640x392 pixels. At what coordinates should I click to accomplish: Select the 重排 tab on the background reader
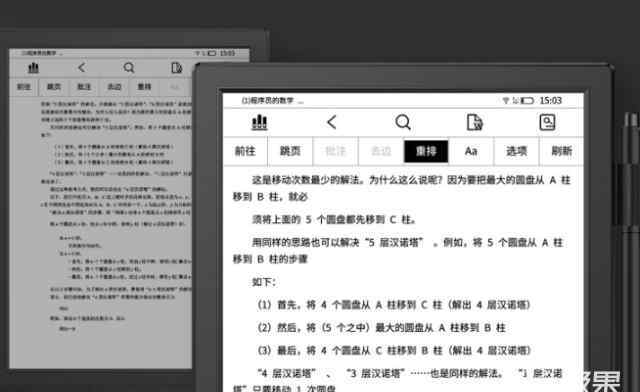tap(144, 87)
